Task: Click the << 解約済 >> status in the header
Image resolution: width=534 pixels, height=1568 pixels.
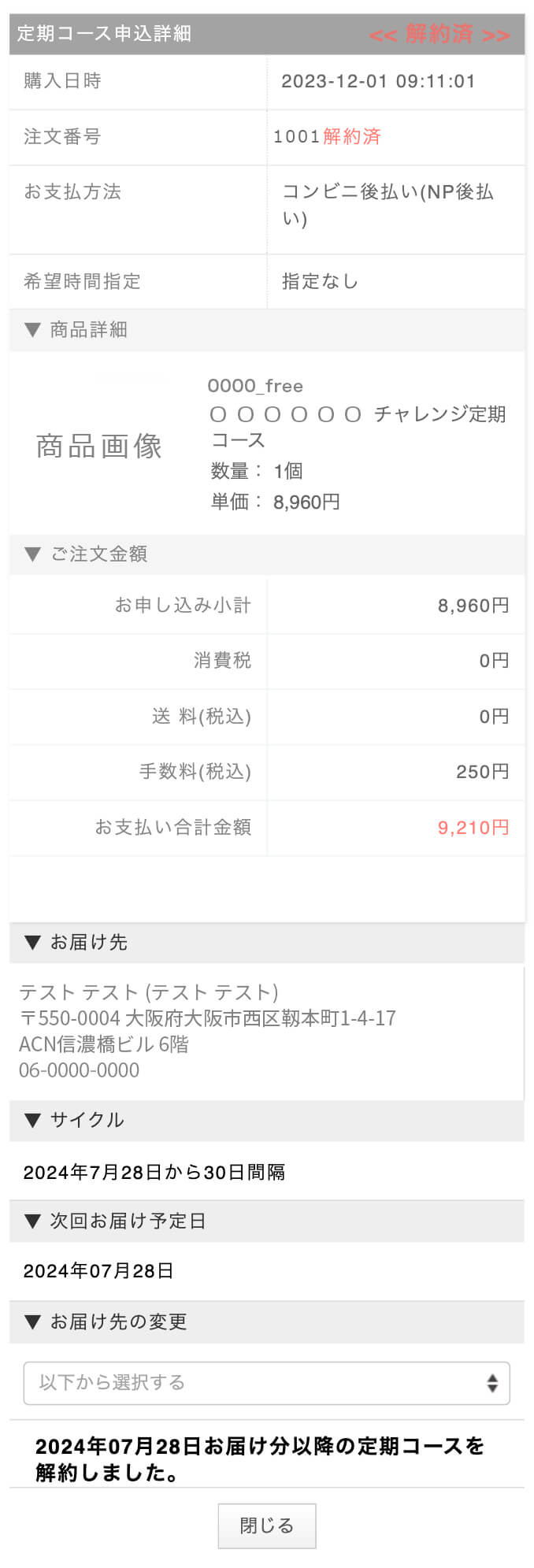Action: 439,35
